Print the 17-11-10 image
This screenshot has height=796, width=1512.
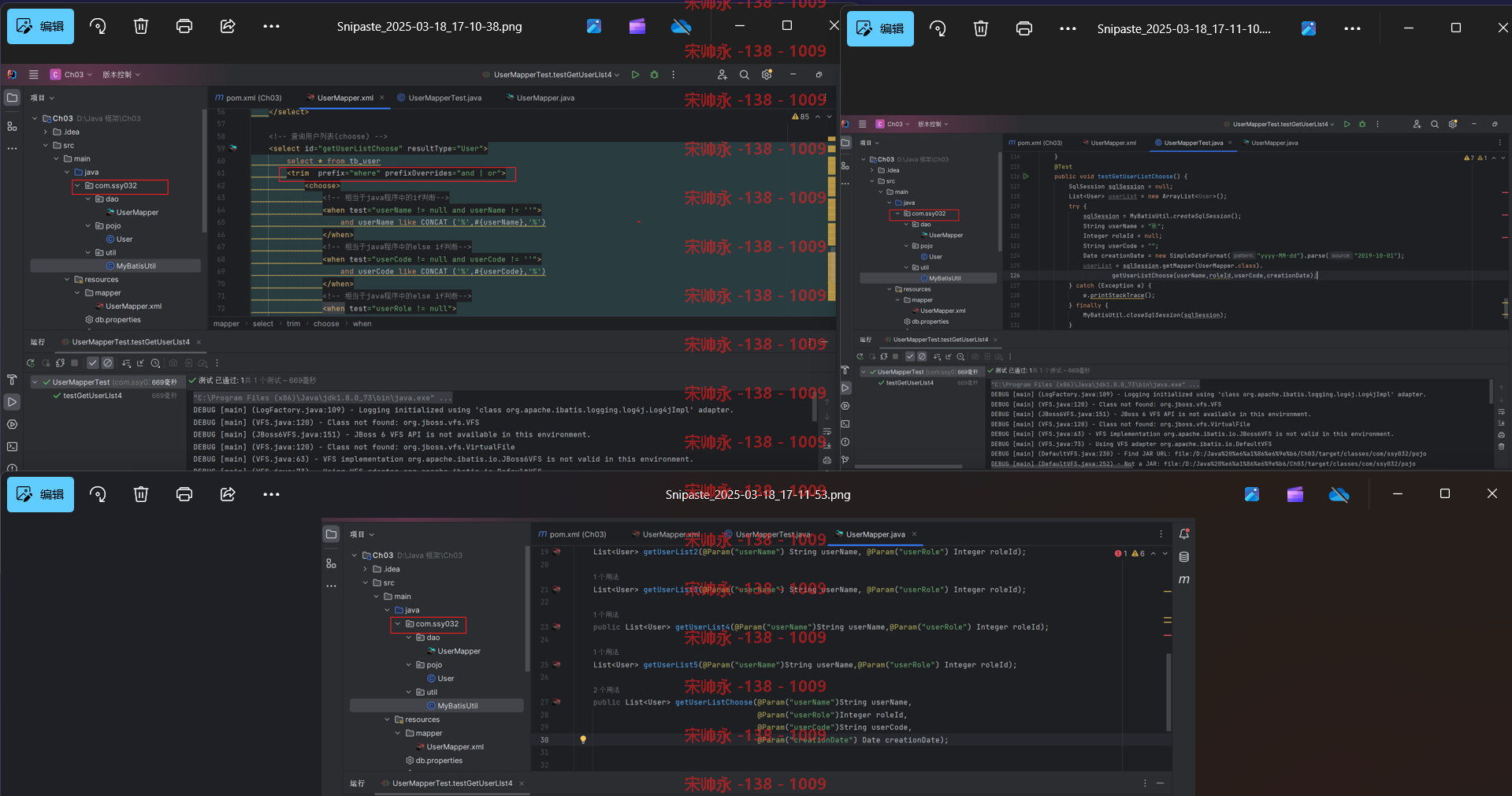(1024, 28)
